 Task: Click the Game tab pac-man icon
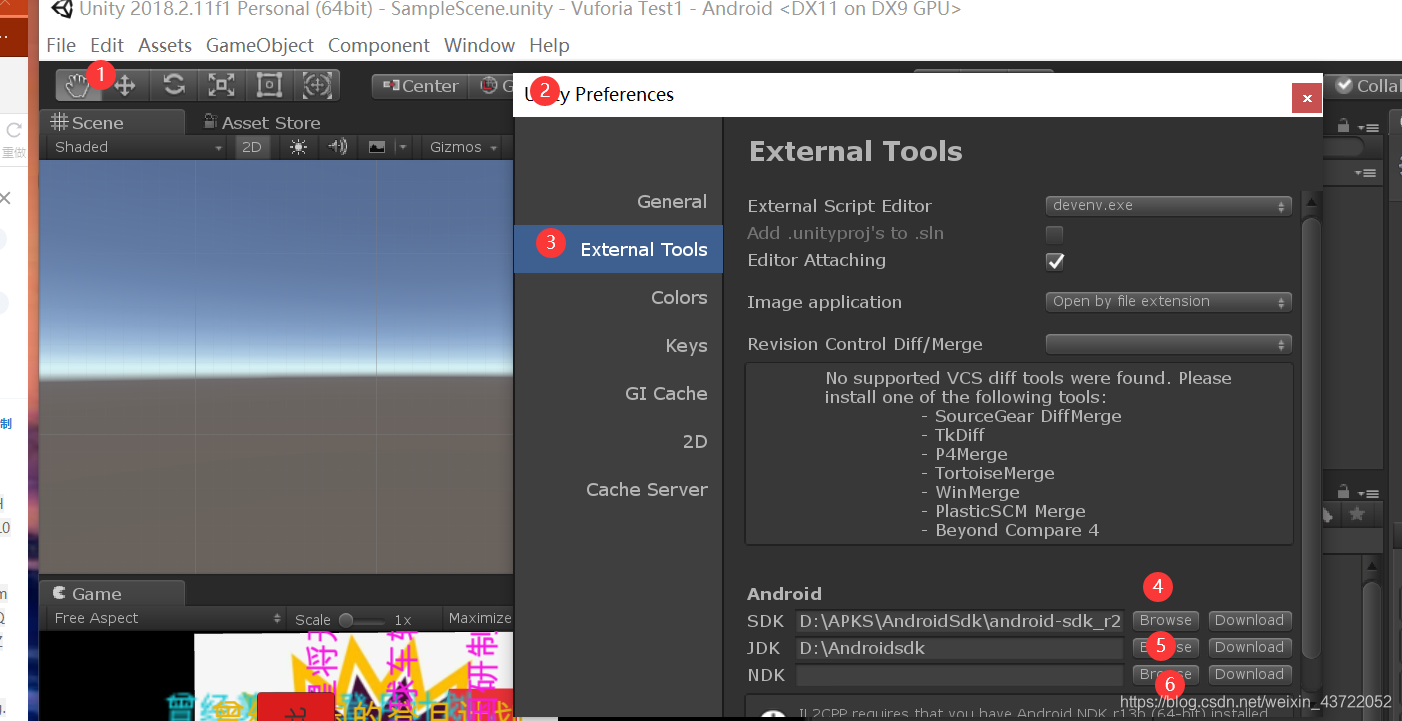[60, 593]
